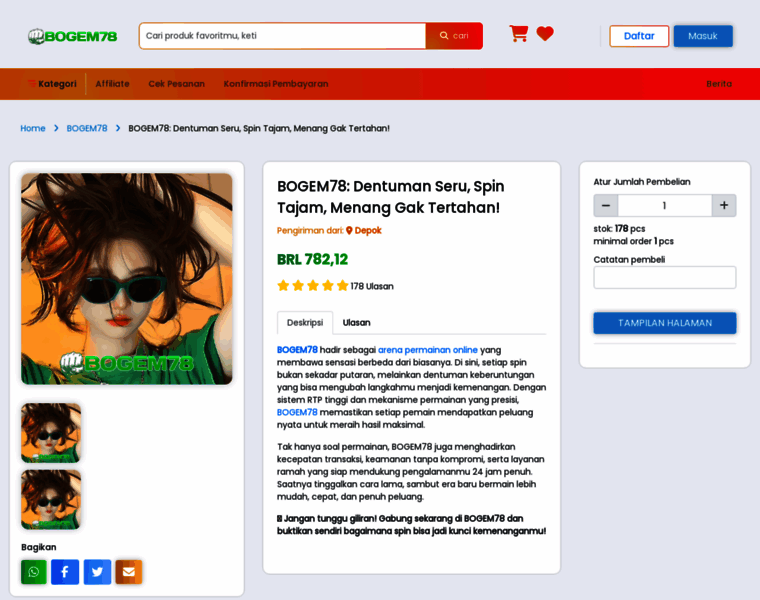Screen dimensions: 760x600
Task: Focus the Catatan pembeli input field
Action: tap(665, 277)
